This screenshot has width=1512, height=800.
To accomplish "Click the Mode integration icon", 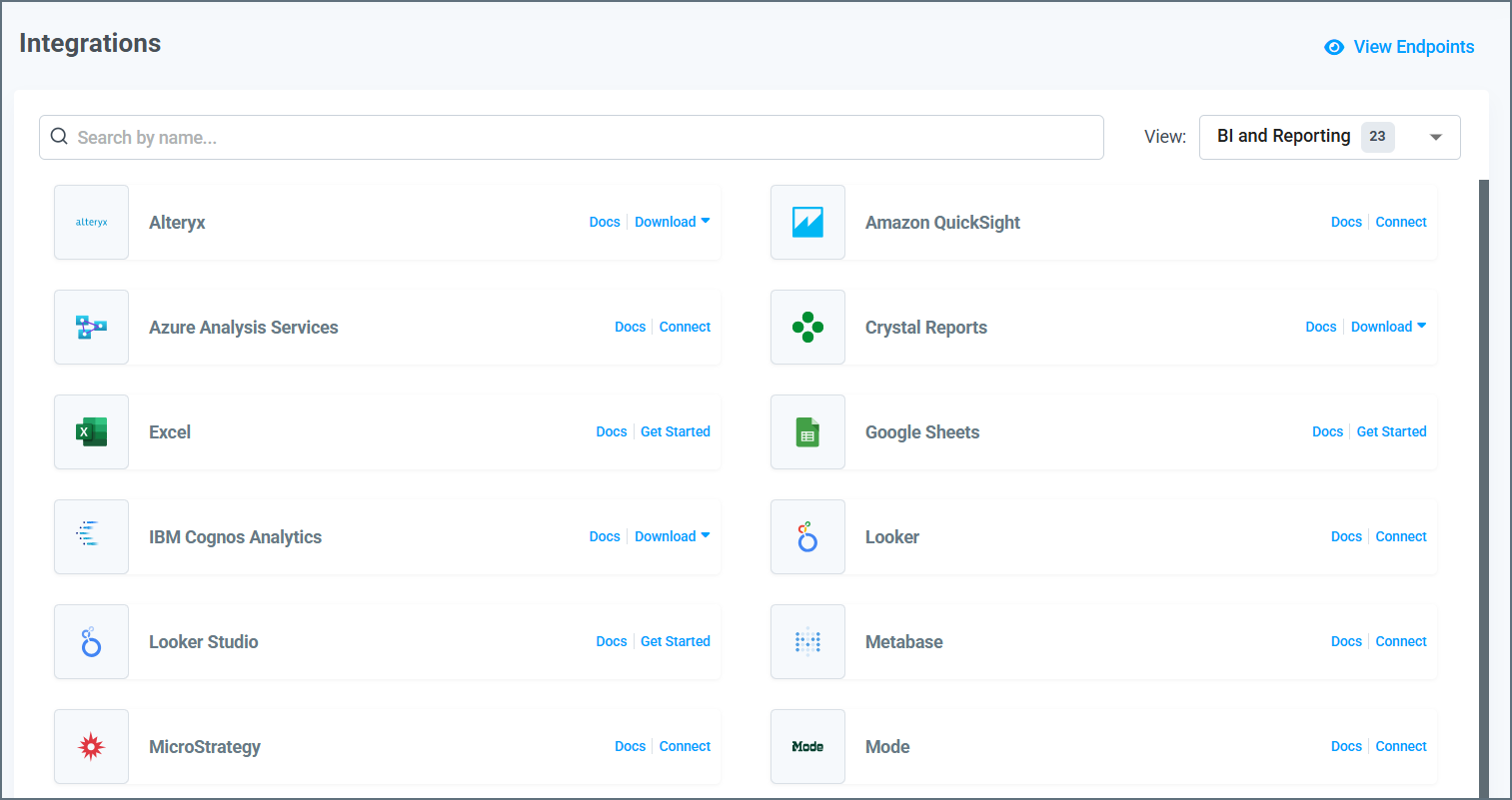I will pyautogui.click(x=807, y=746).
